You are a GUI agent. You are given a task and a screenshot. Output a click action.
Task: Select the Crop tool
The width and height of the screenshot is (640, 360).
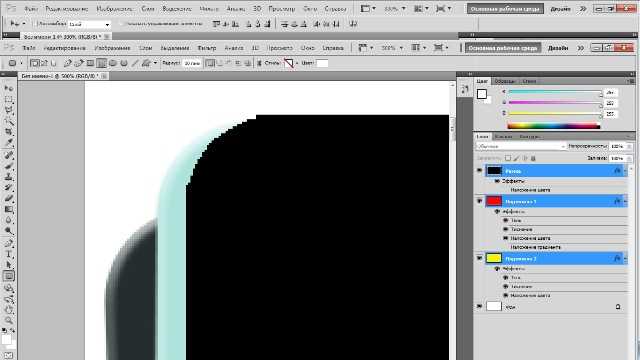9,132
